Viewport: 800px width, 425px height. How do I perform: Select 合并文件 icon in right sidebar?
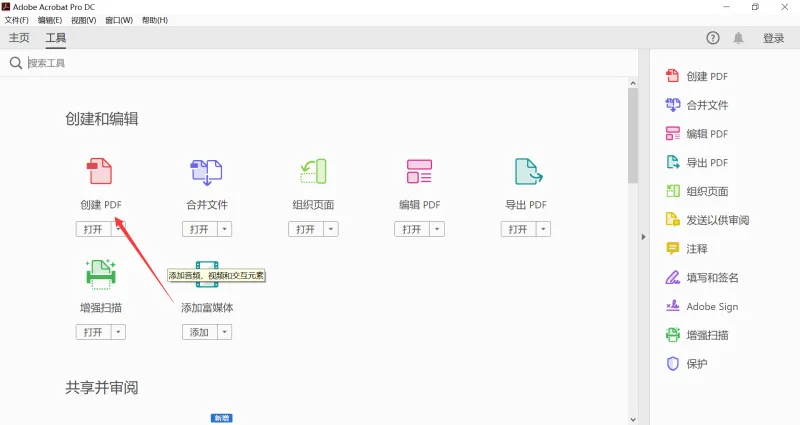(x=672, y=105)
